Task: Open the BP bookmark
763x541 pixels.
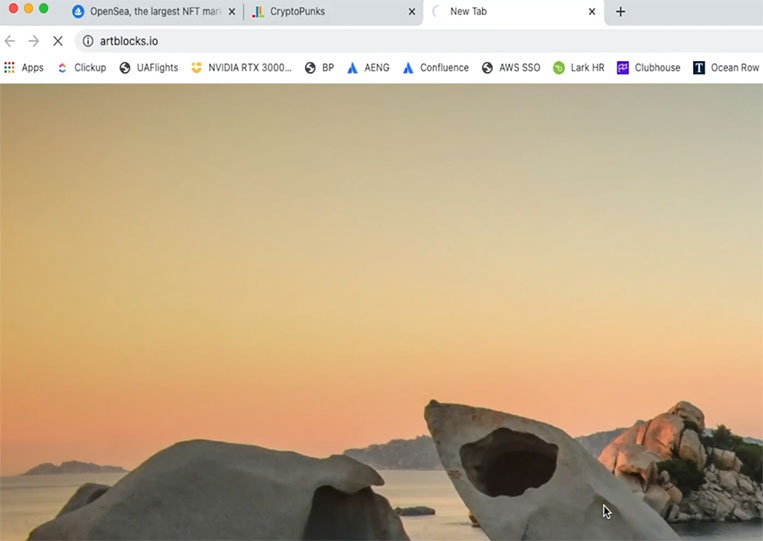Action: (x=320, y=68)
